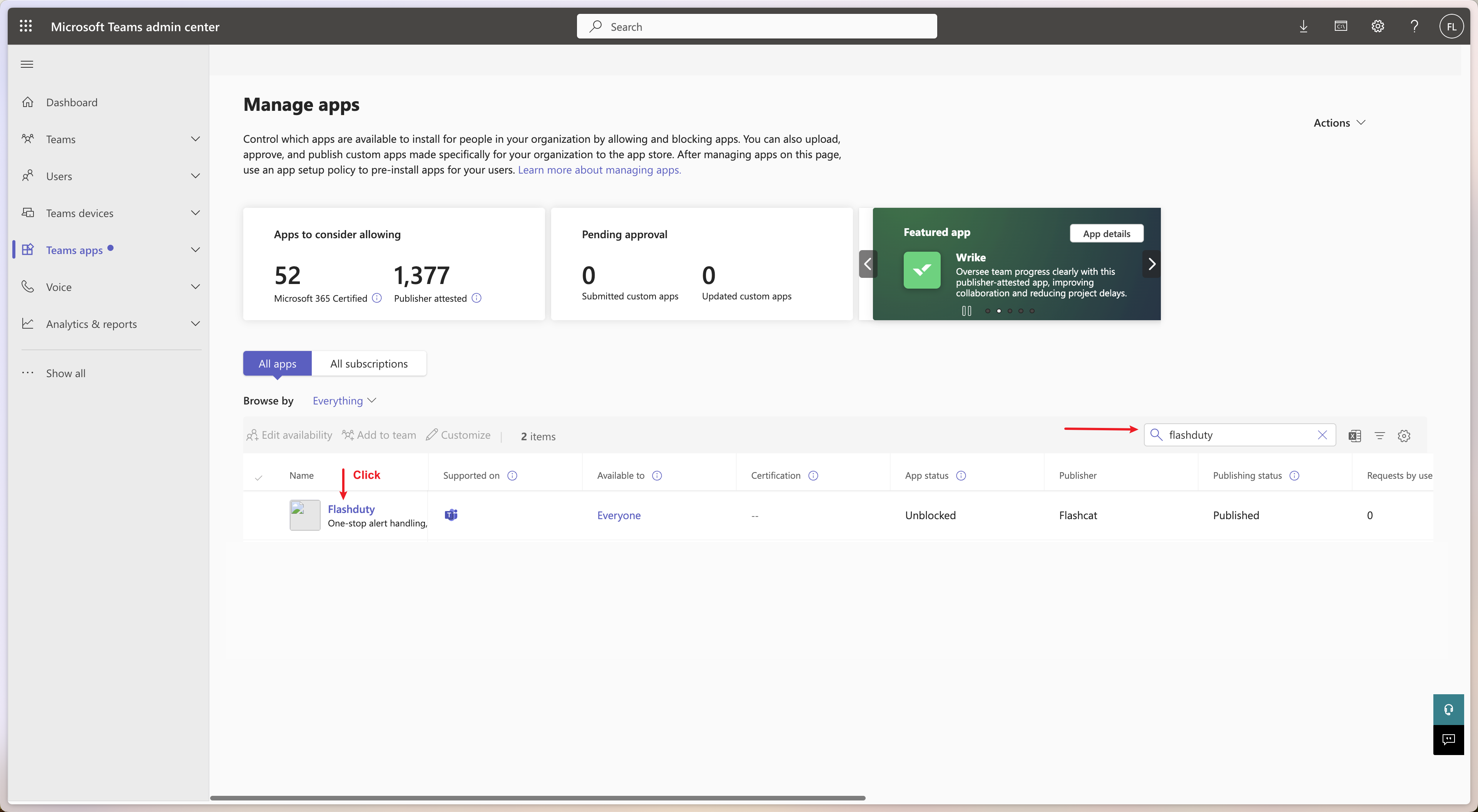
Task: Open the app launcher waffle icon
Action: [x=26, y=26]
